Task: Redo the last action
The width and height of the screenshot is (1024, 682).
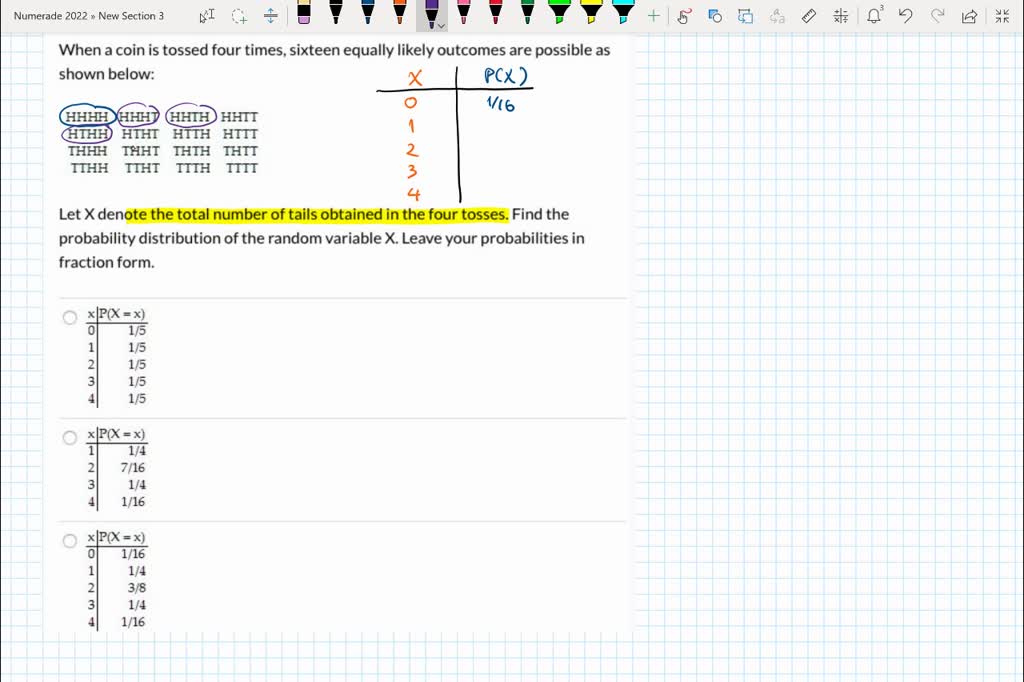Action: pyautogui.click(x=939, y=16)
